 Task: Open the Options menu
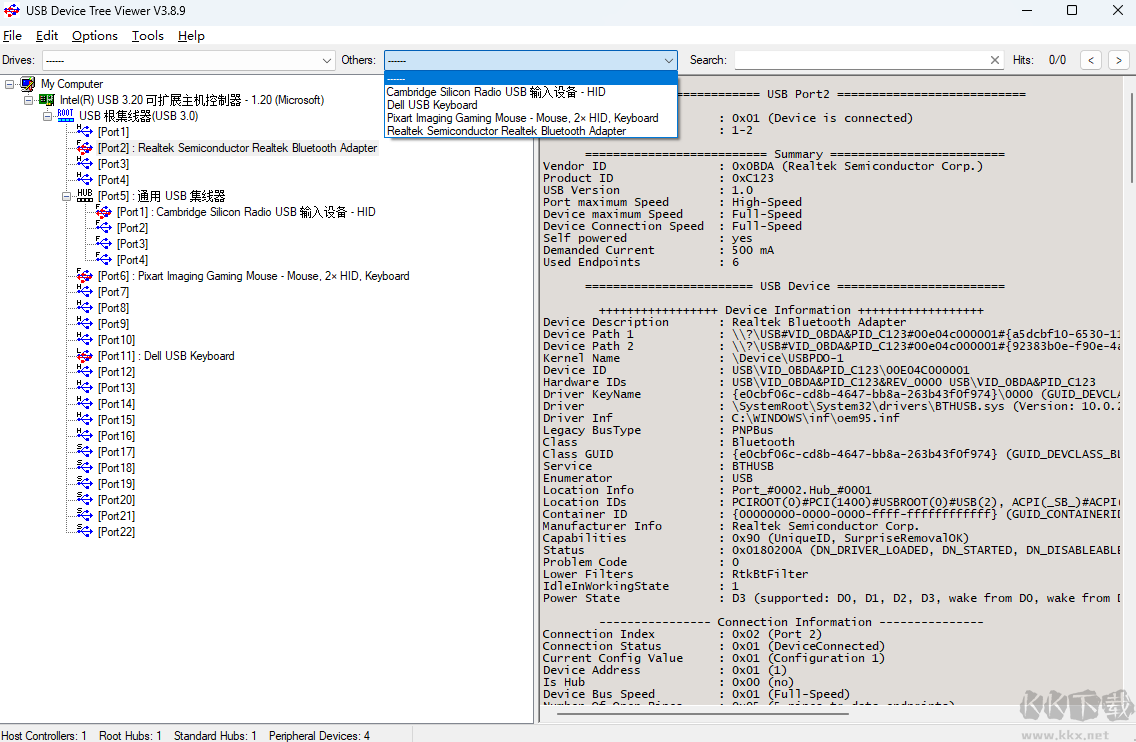pyautogui.click(x=94, y=35)
